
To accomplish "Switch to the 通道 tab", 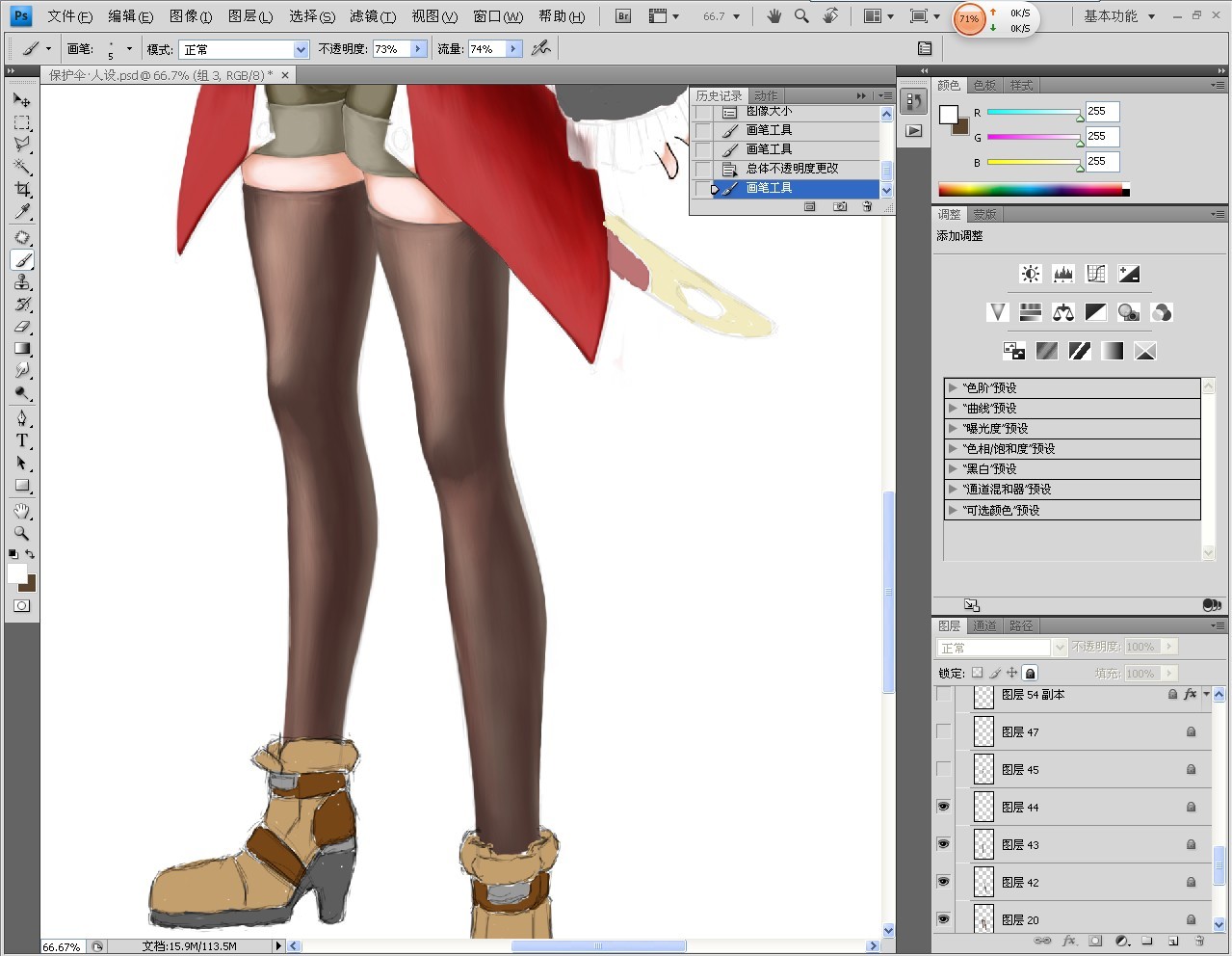I will [x=984, y=625].
